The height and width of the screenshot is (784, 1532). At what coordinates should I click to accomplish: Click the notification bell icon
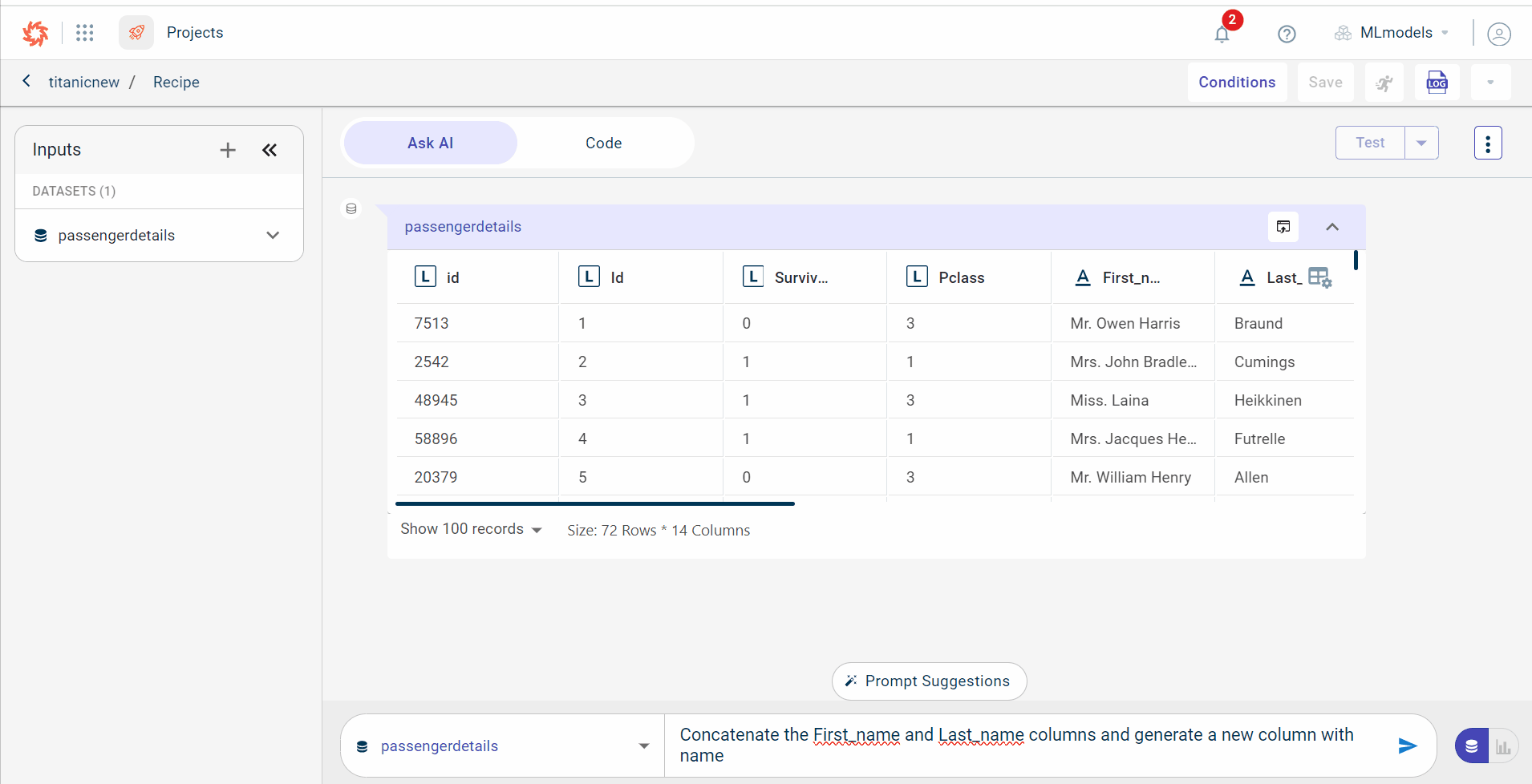tap(1222, 34)
